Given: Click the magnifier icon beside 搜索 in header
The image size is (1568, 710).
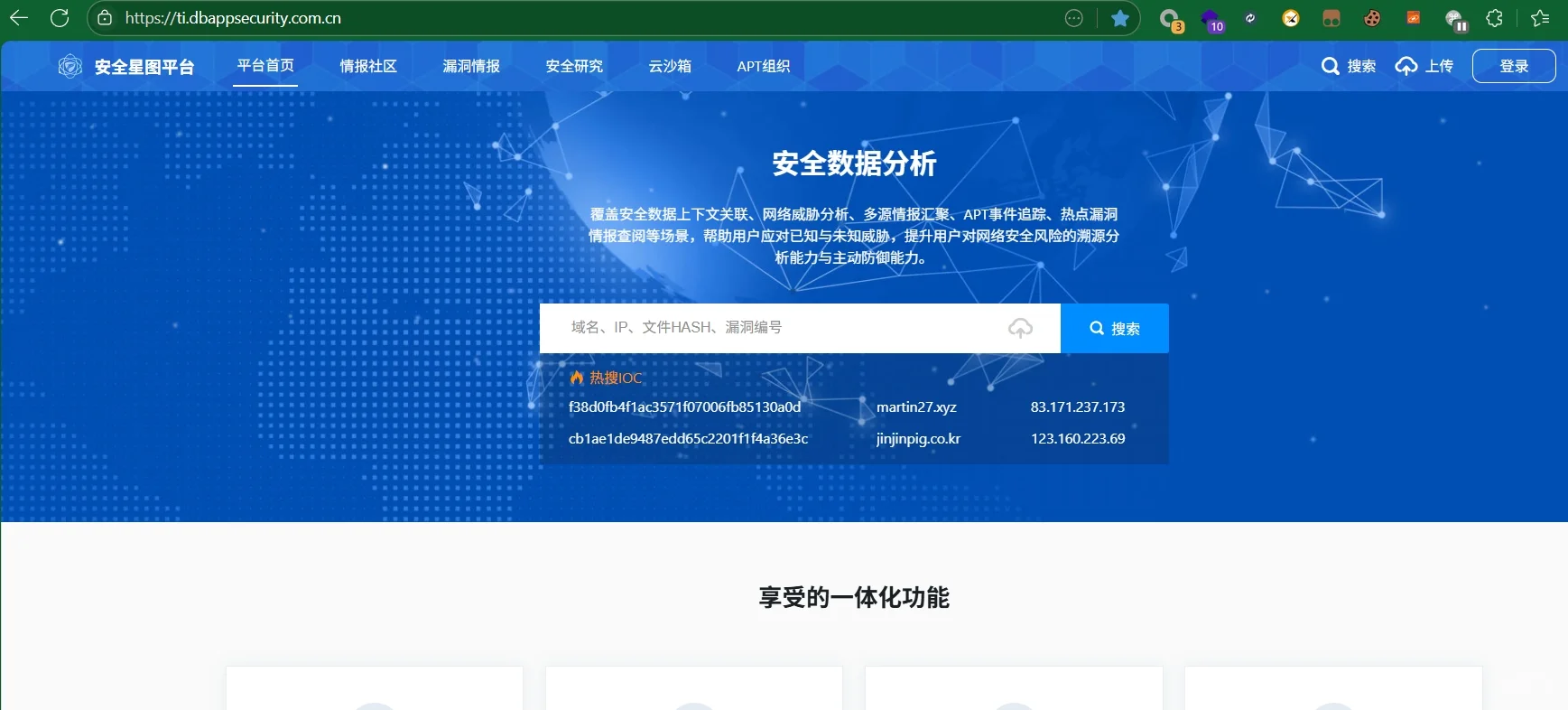Looking at the screenshot, I should (1330, 66).
